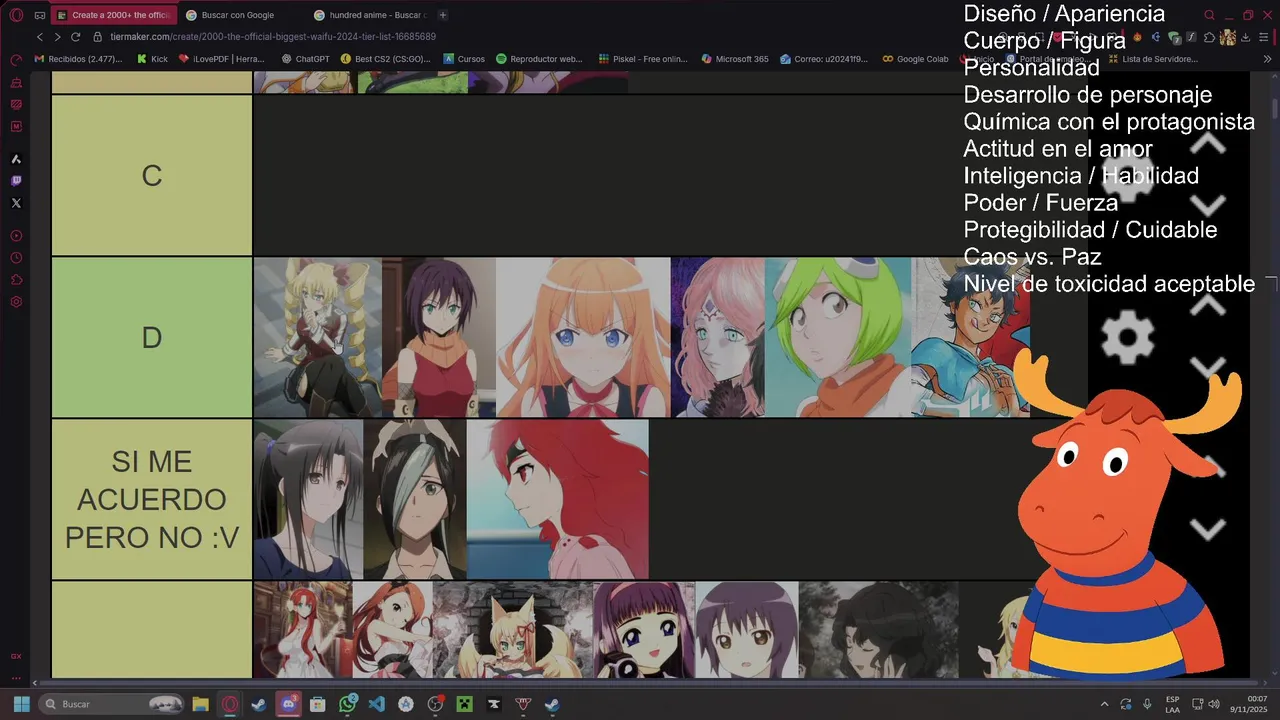Open the downloads icon in browser toolbar
This screenshot has width=1280, height=720.
click(1246, 37)
